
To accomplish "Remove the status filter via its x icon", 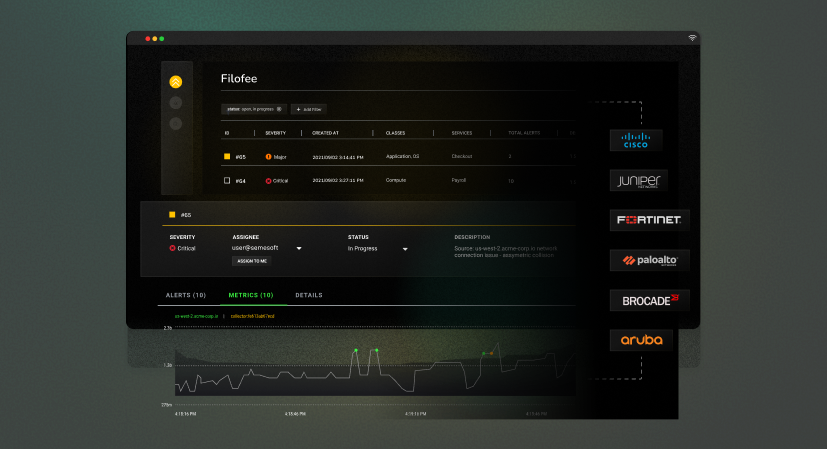I will (x=279, y=109).
